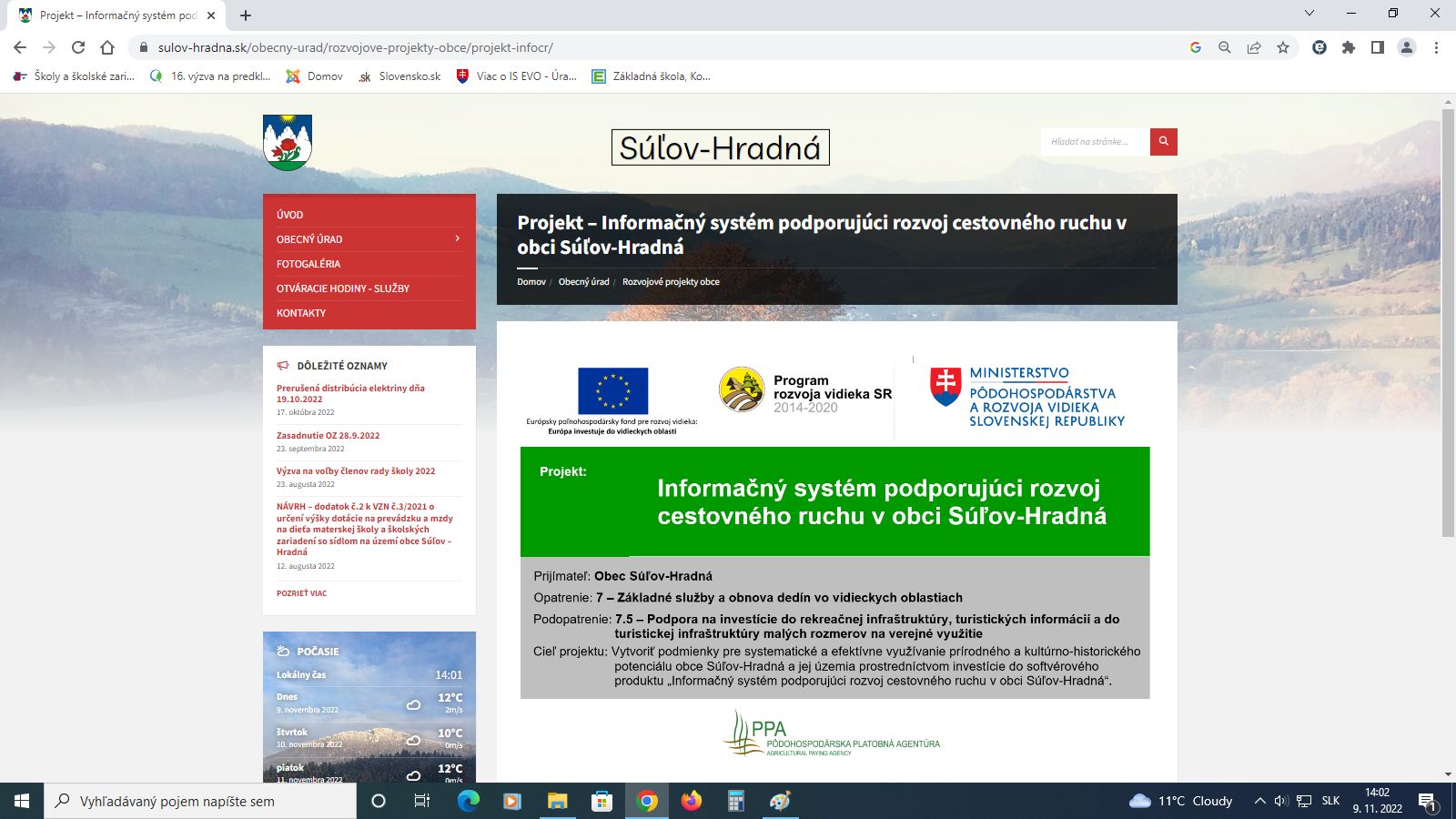Open the Windows Start button

[x=22, y=801]
